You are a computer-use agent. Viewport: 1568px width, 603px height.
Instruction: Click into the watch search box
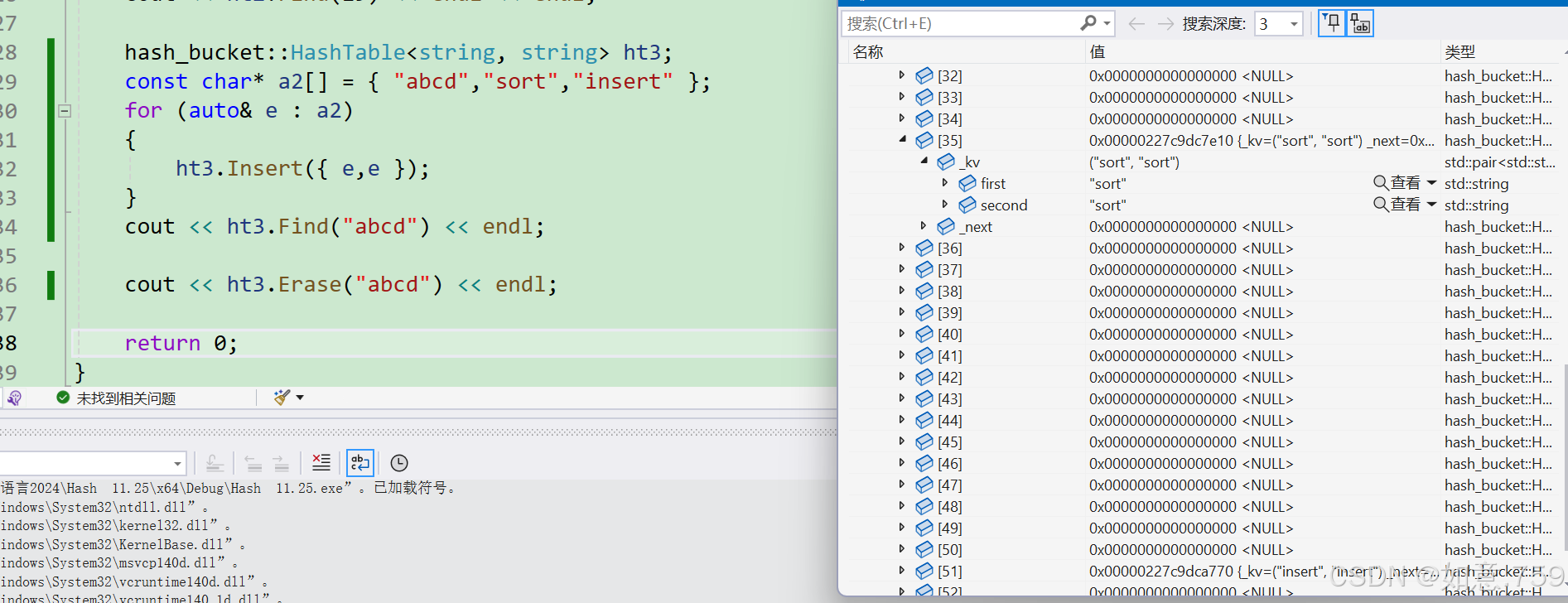[x=961, y=24]
